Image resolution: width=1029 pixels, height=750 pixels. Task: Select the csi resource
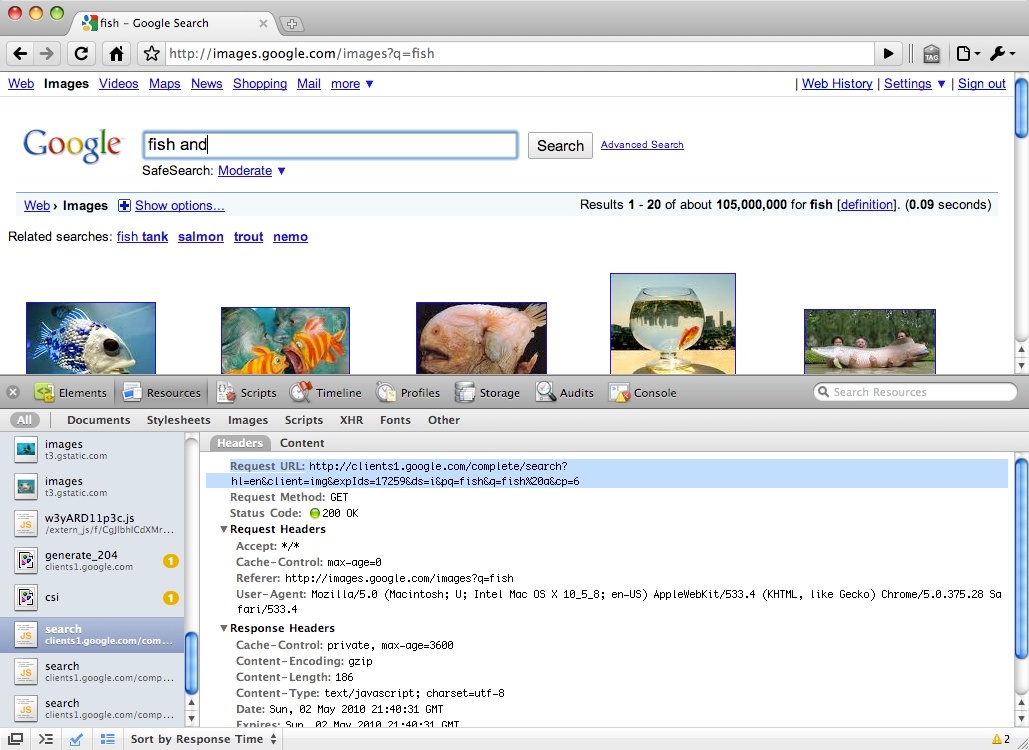92,597
